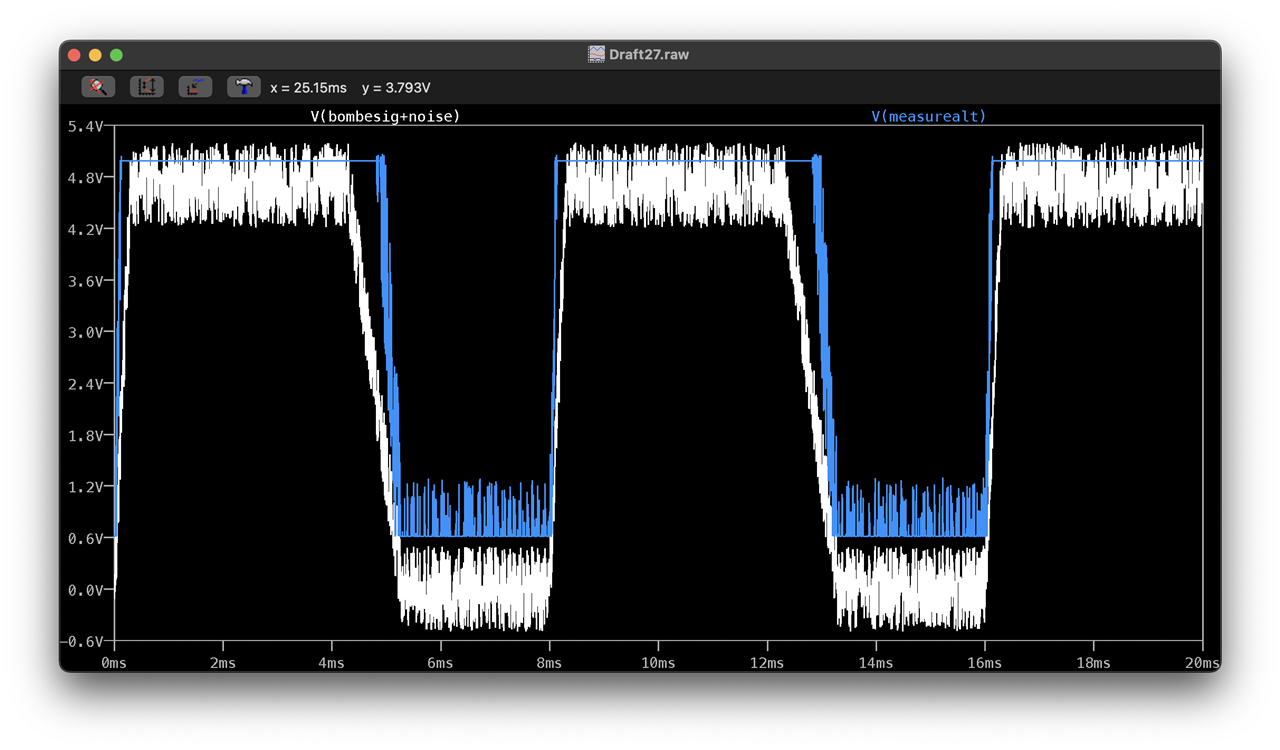Click the 10ms time axis label
Image resolution: width=1280 pixels, height=750 pixels.
pyautogui.click(x=658, y=663)
